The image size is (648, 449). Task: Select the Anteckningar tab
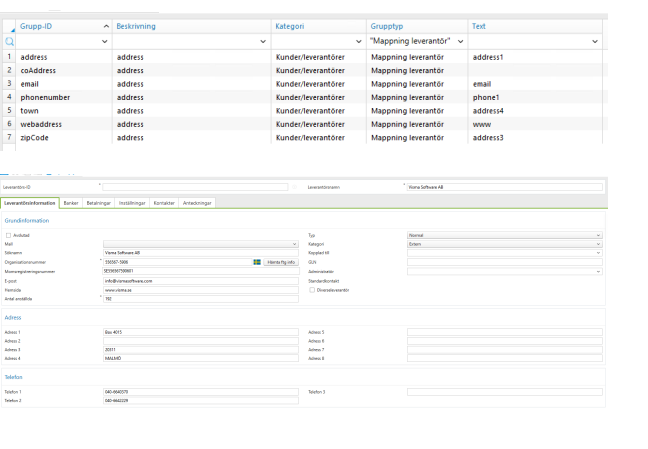point(196,203)
